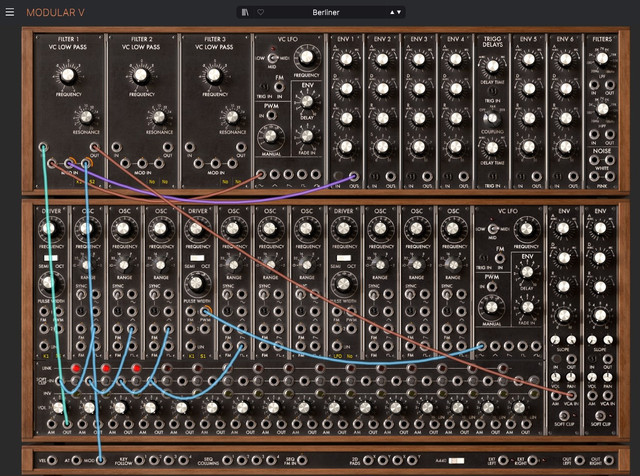Click the TRIGG DELAYS COUPLING knob
The height and width of the screenshot is (476, 640).
[x=492, y=118]
